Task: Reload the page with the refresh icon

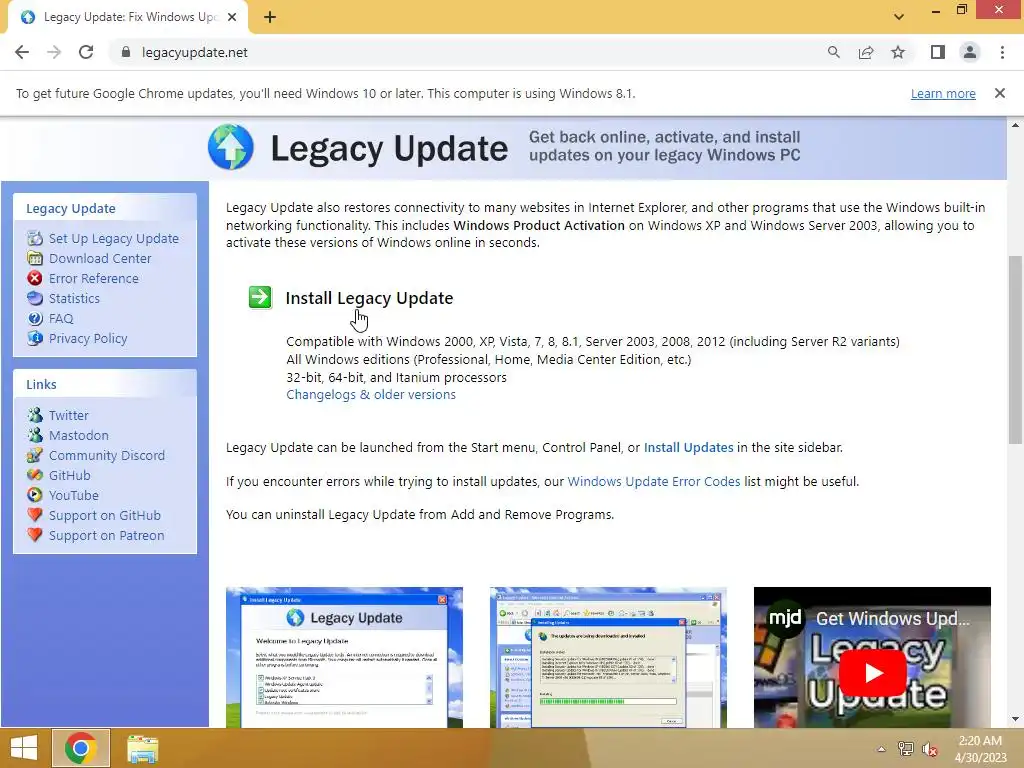Action: 86,52
